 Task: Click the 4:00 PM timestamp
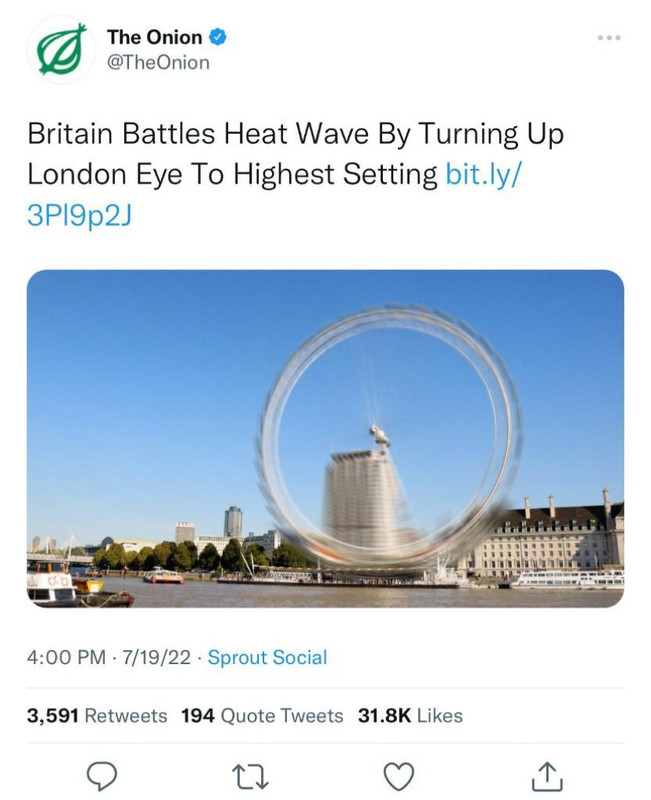[x=66, y=657]
